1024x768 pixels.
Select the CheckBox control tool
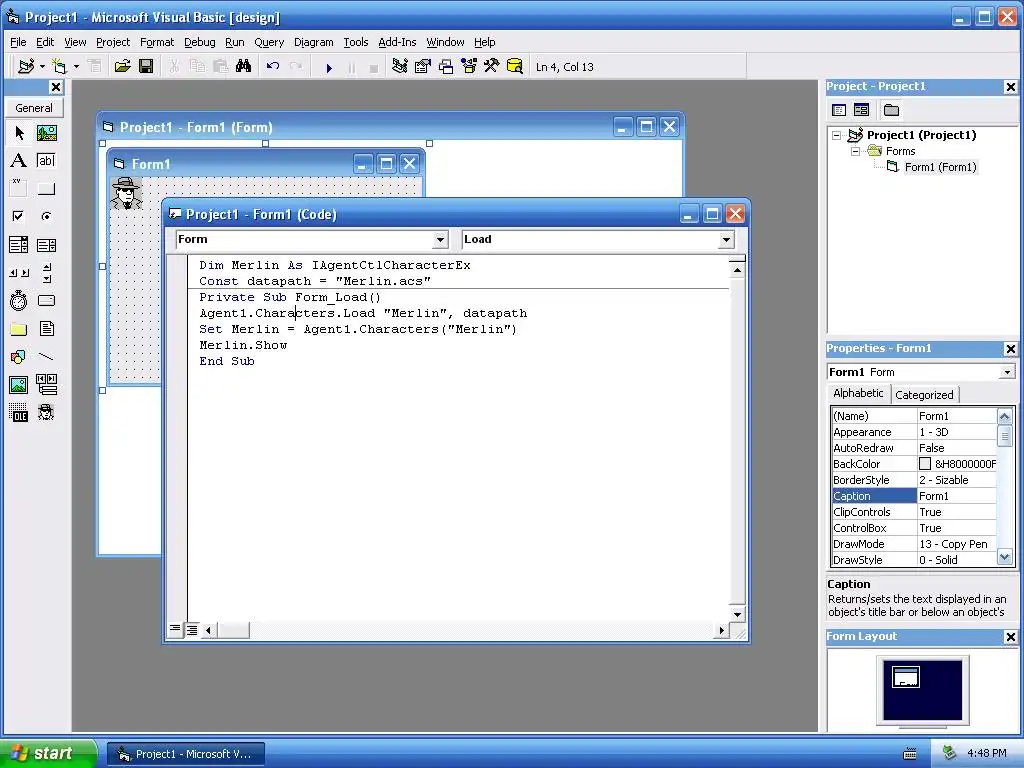pos(19,216)
